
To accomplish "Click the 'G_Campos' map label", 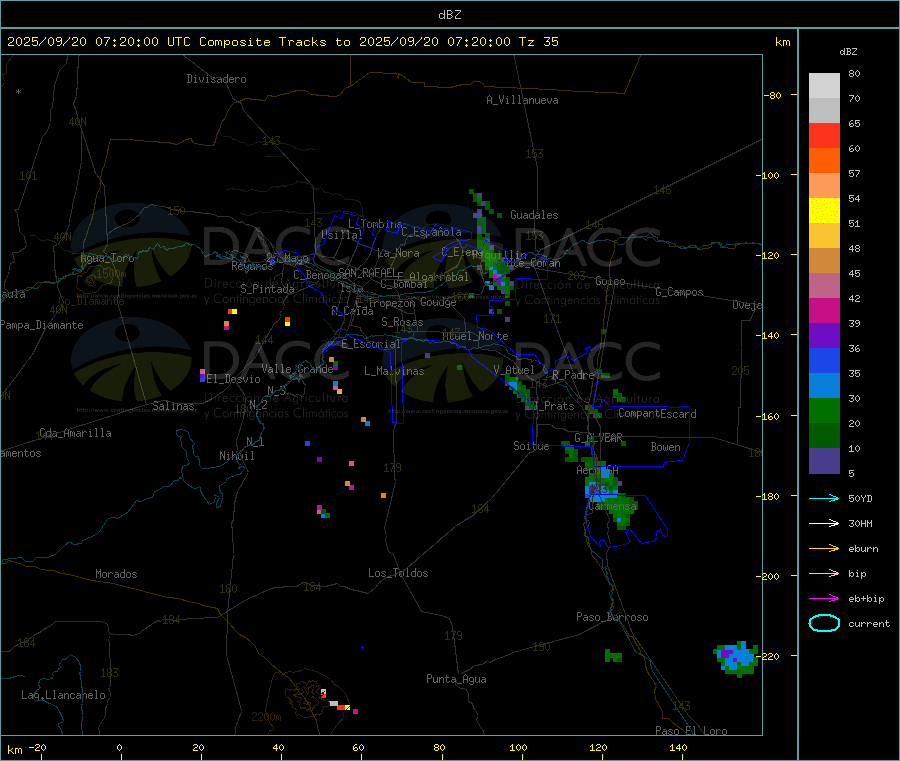I will click(x=679, y=292).
